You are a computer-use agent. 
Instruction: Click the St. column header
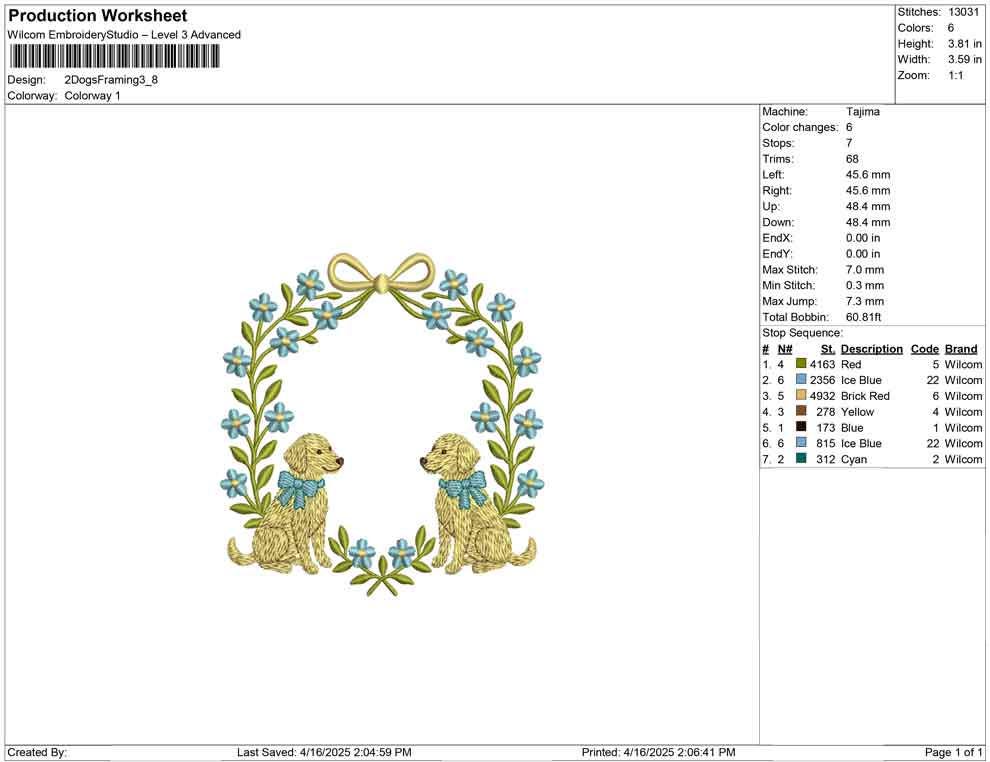(x=827, y=348)
